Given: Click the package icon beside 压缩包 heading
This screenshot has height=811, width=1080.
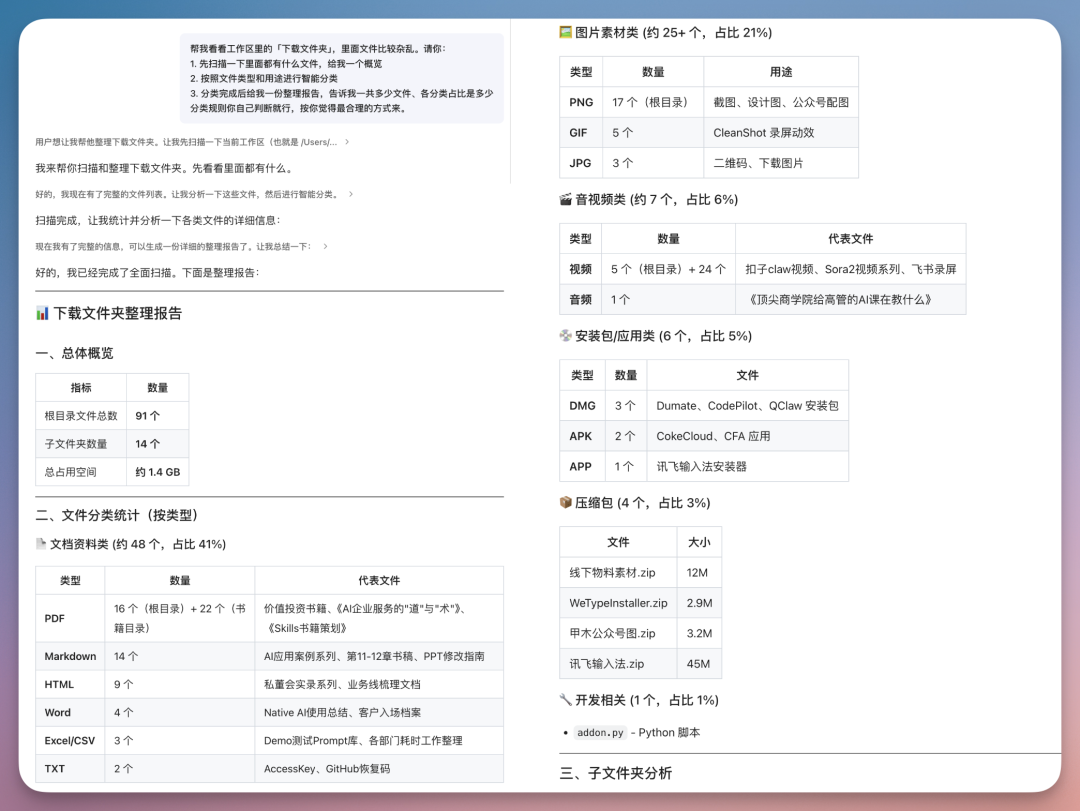Looking at the screenshot, I should point(566,503).
